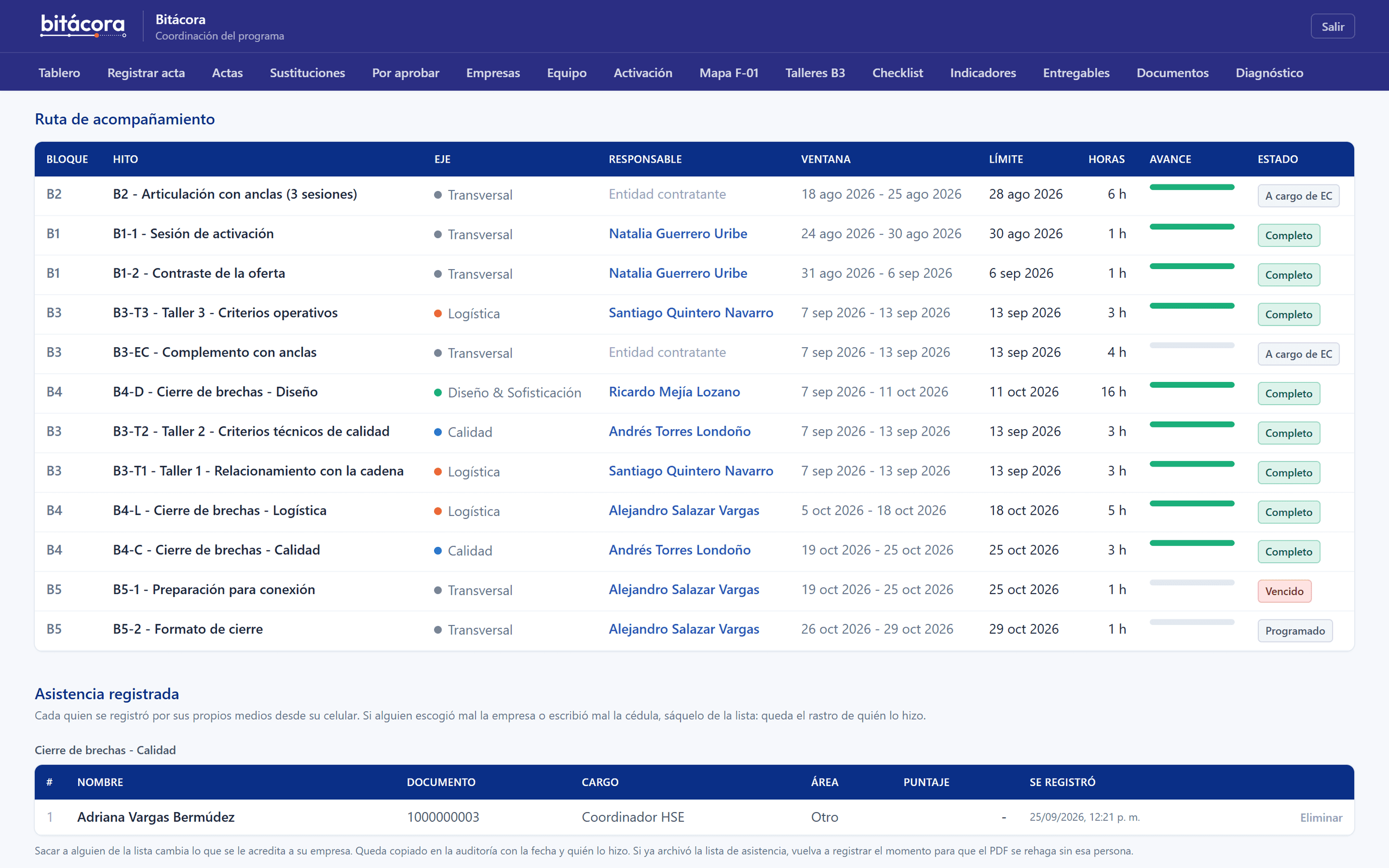Select hito B2 - Articulación con anclas
This screenshot has height=868, width=1389.
click(235, 194)
